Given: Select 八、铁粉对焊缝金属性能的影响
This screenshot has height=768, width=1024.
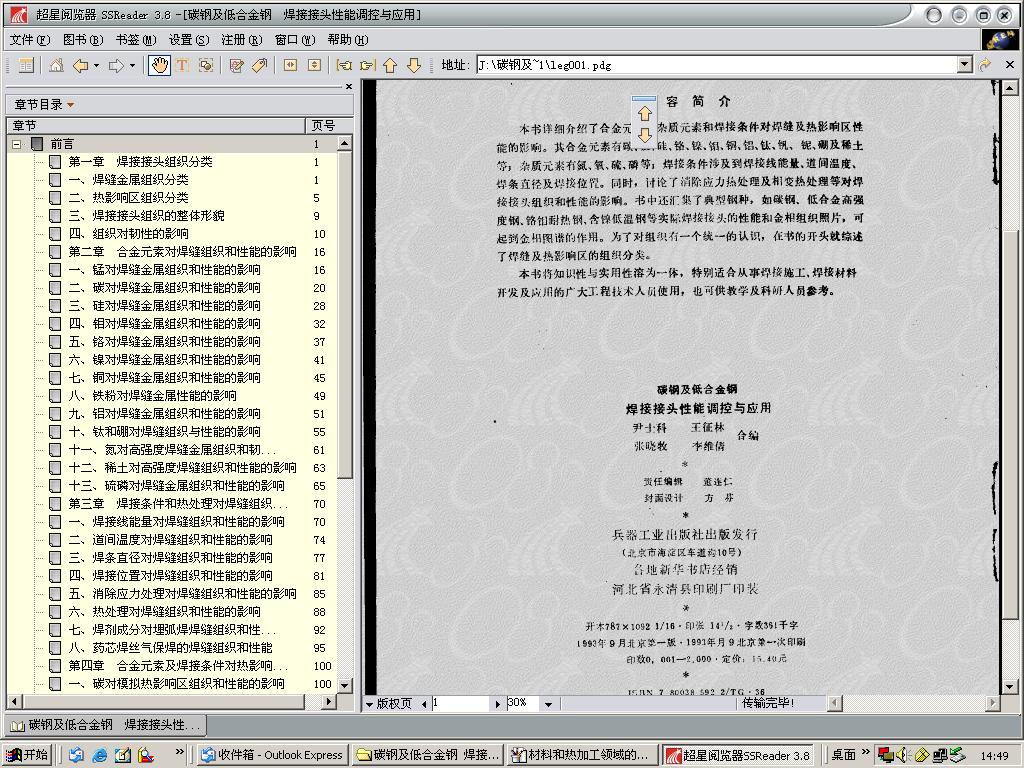Looking at the screenshot, I should click(x=153, y=396).
